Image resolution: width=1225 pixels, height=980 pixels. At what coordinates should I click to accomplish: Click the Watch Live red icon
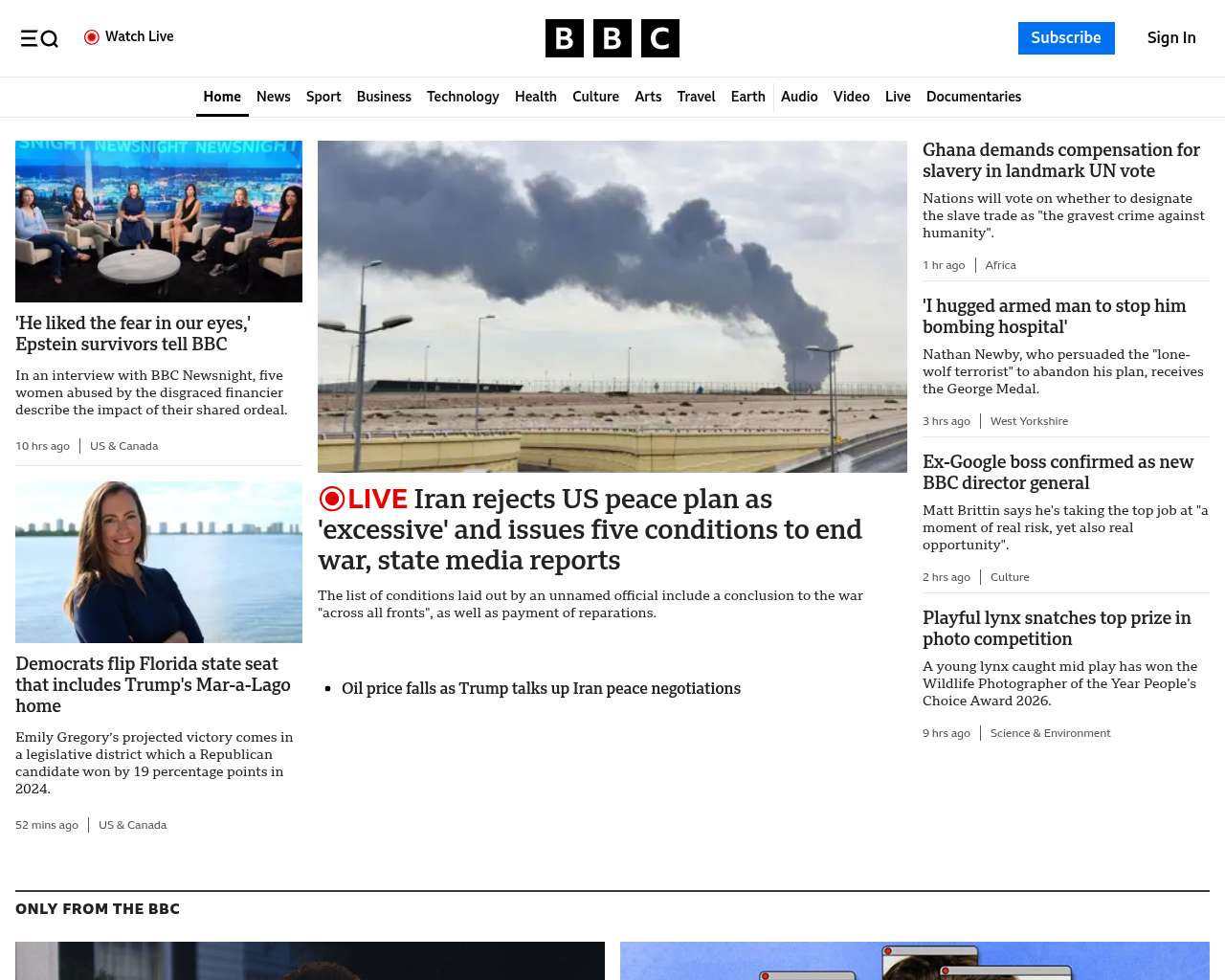coord(92,37)
